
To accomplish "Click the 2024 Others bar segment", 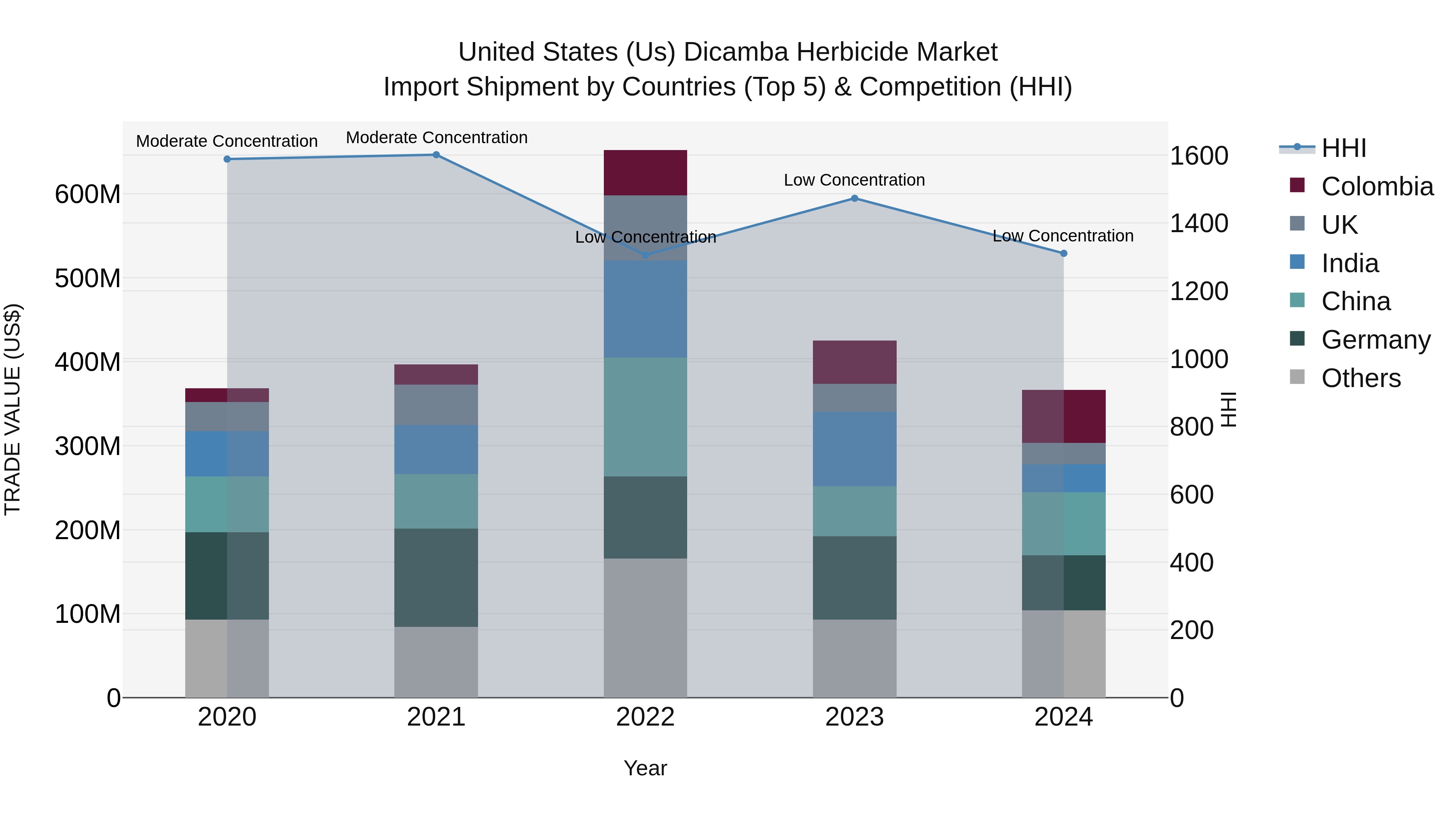I will tap(1064, 654).
